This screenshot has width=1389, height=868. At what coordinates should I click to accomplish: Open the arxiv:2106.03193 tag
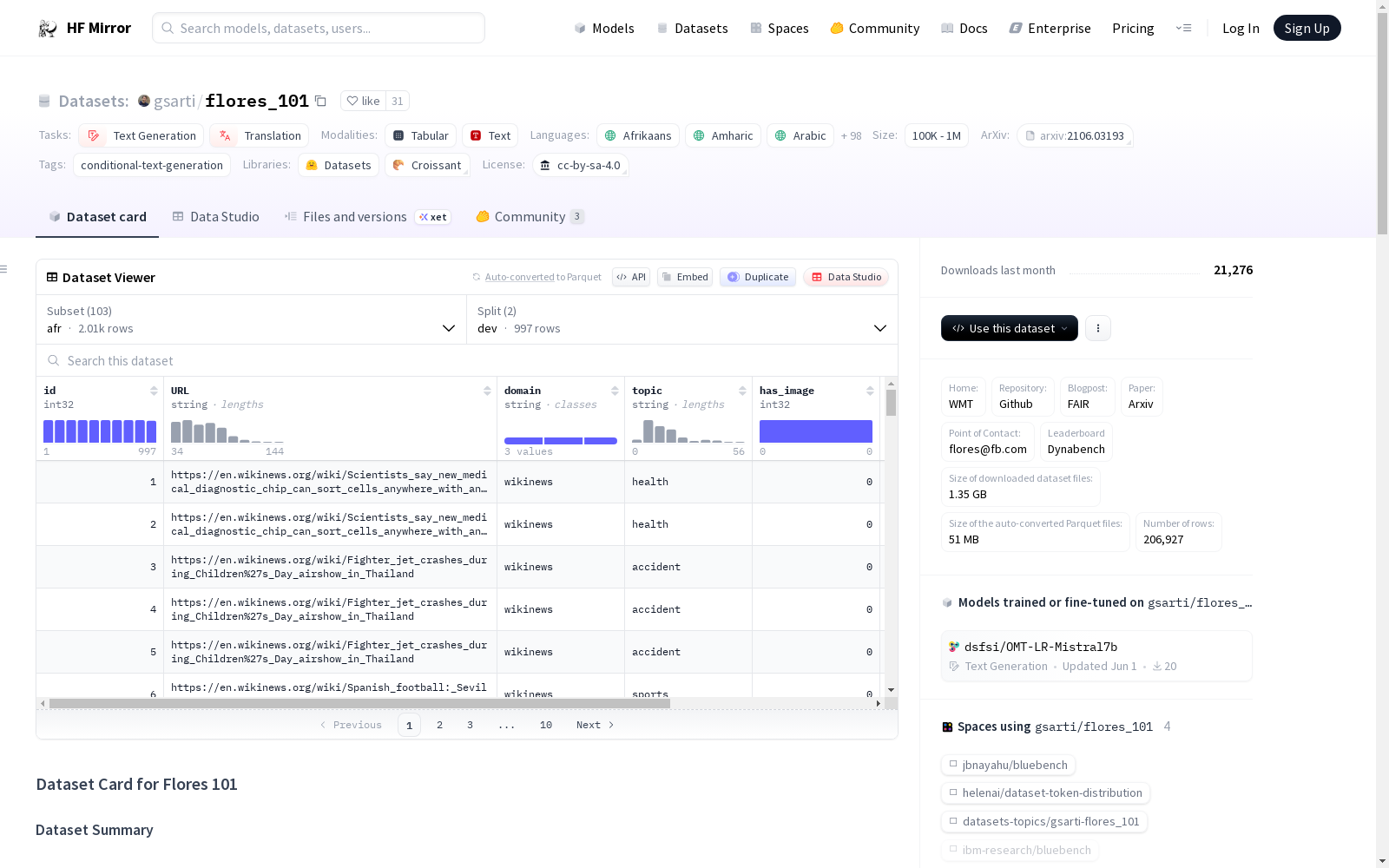coord(1075,136)
